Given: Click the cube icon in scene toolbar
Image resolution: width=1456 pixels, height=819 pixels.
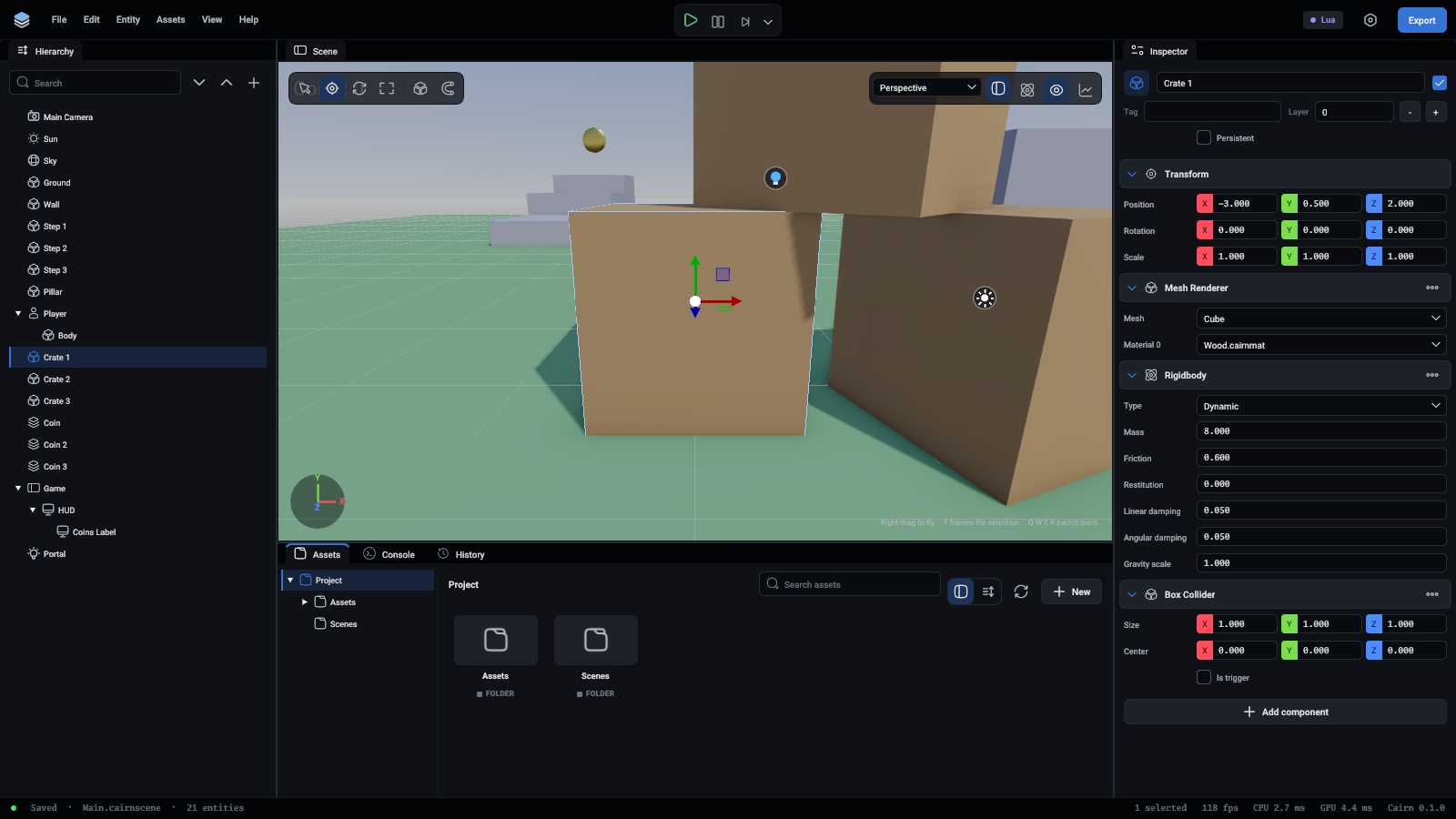Looking at the screenshot, I should coord(420,88).
